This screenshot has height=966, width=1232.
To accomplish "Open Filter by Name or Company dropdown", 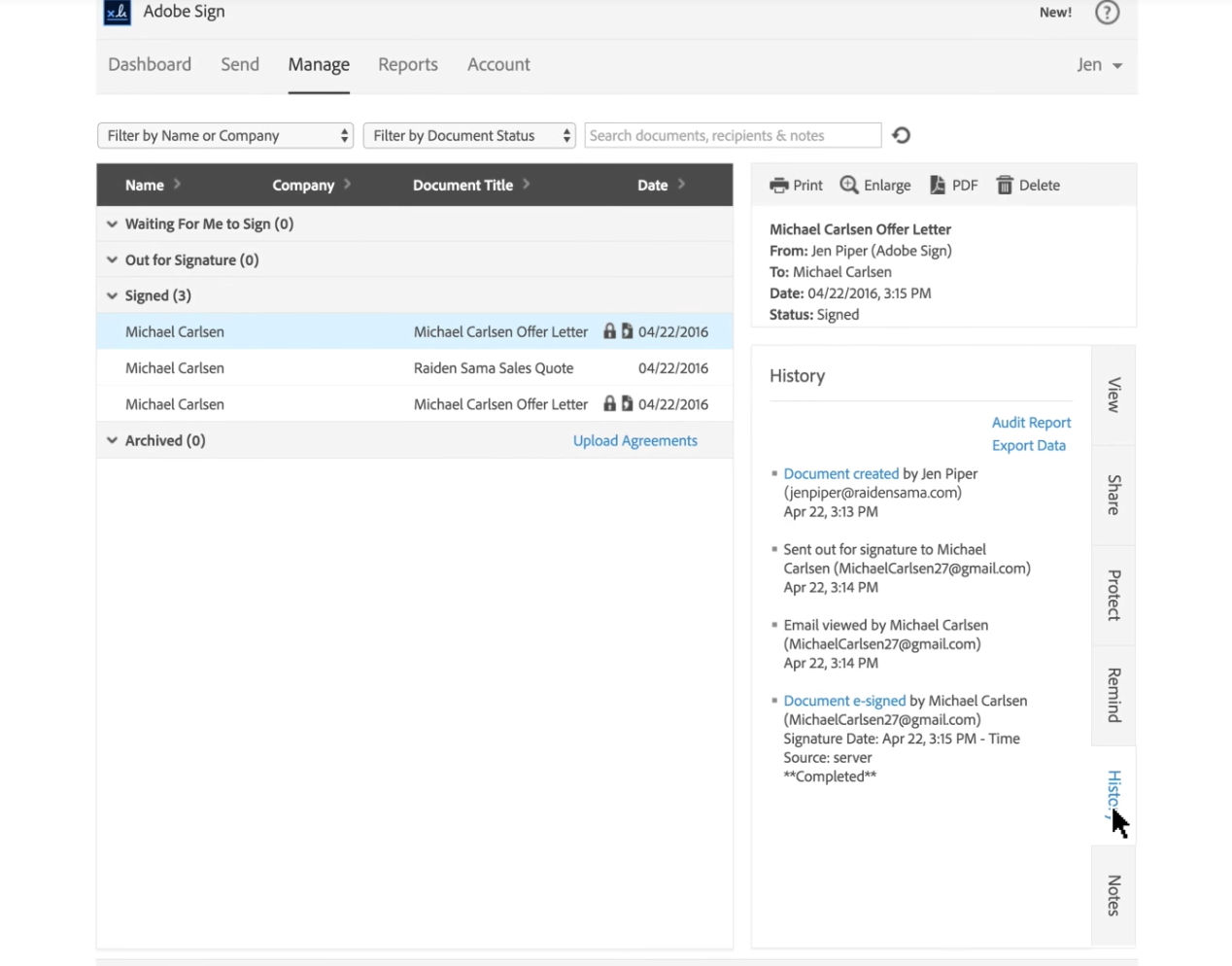I will (x=224, y=136).
